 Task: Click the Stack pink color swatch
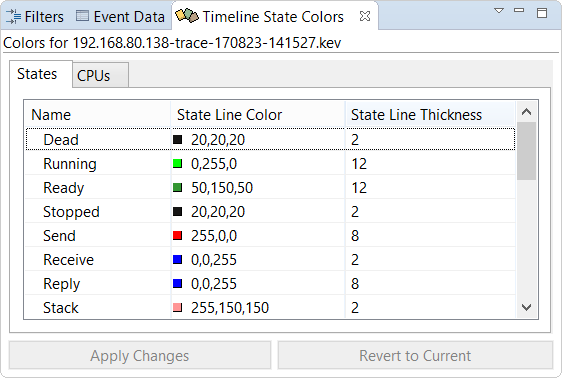[x=177, y=308]
